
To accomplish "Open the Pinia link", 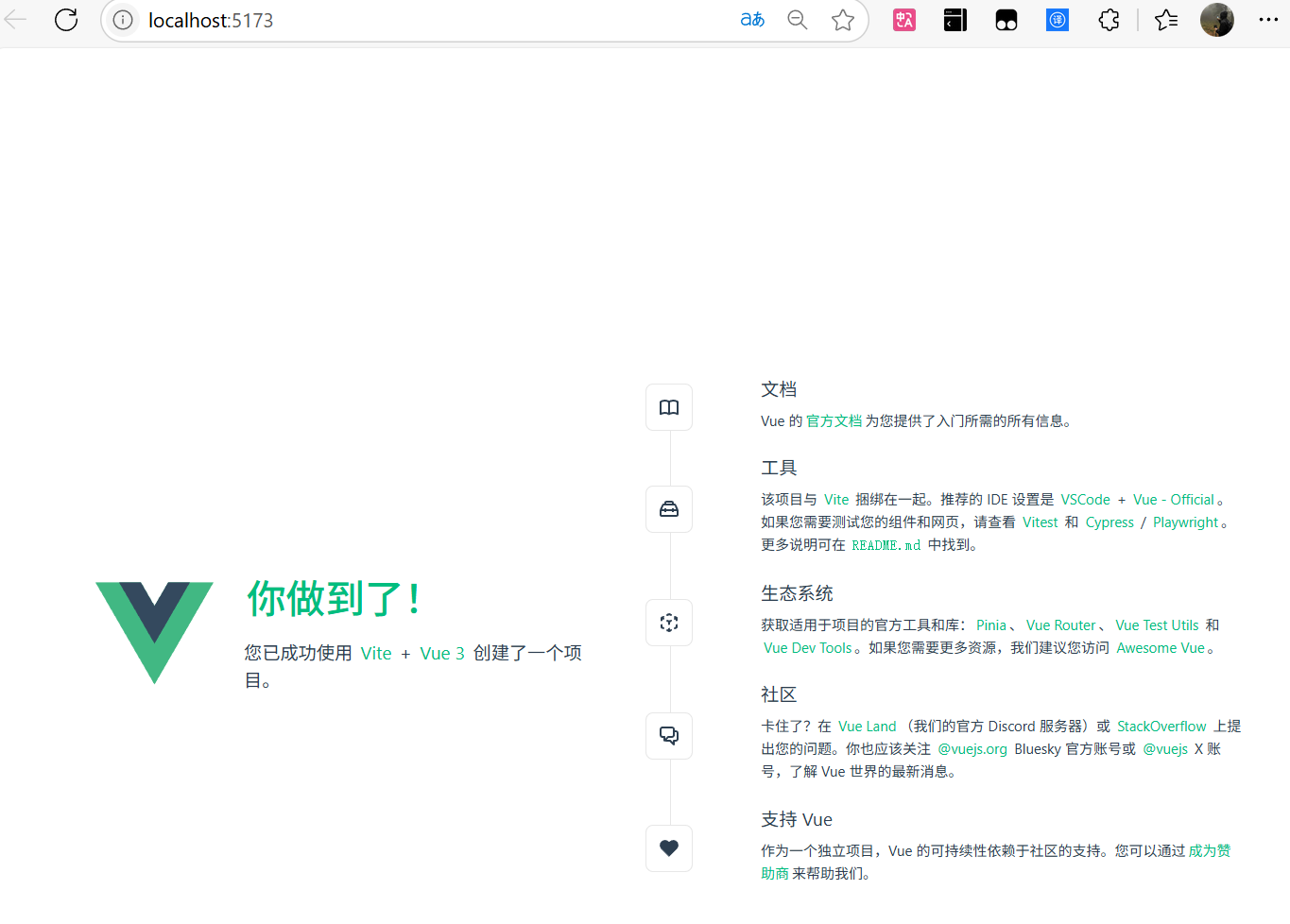I will (991, 625).
